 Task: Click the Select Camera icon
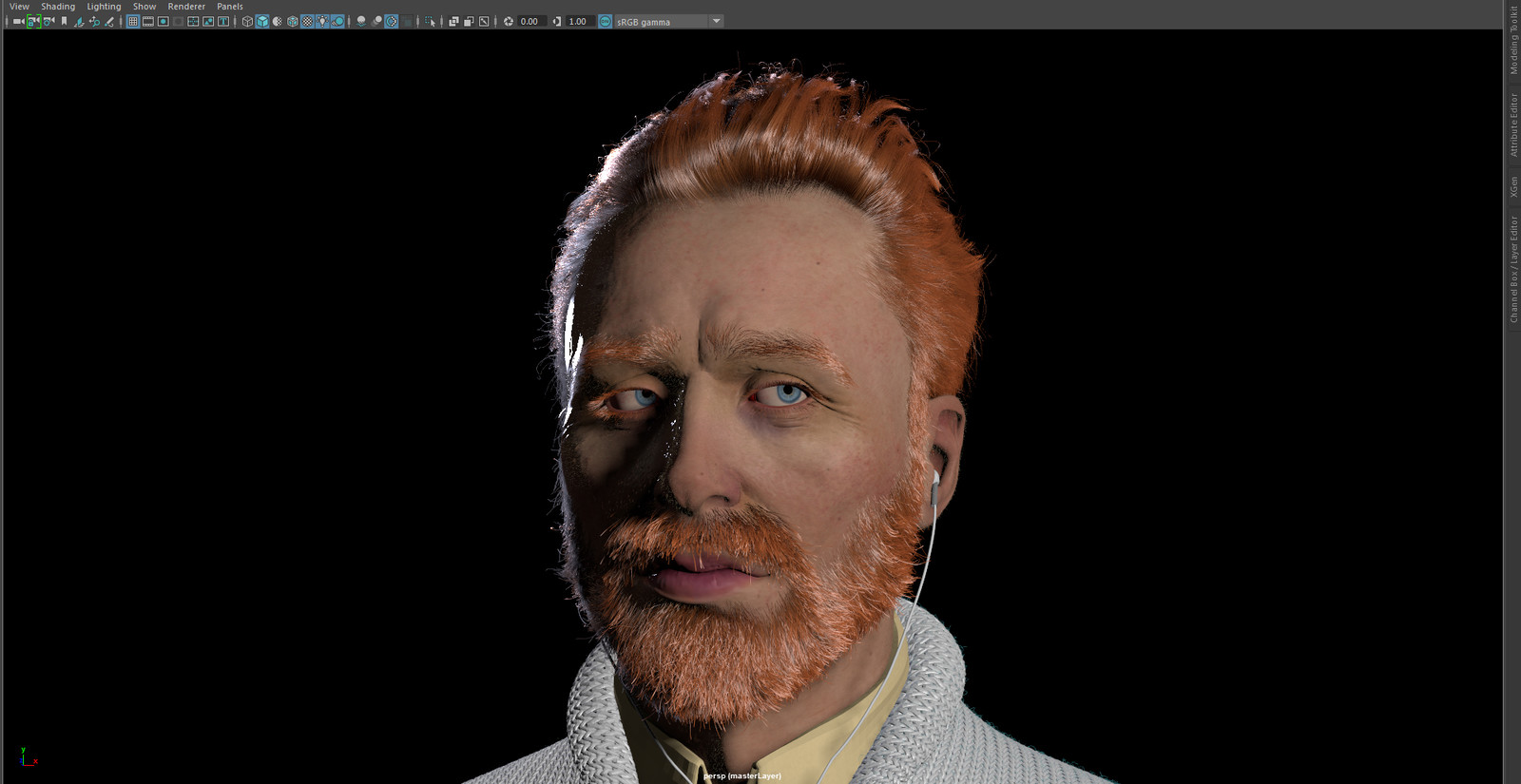(19, 21)
